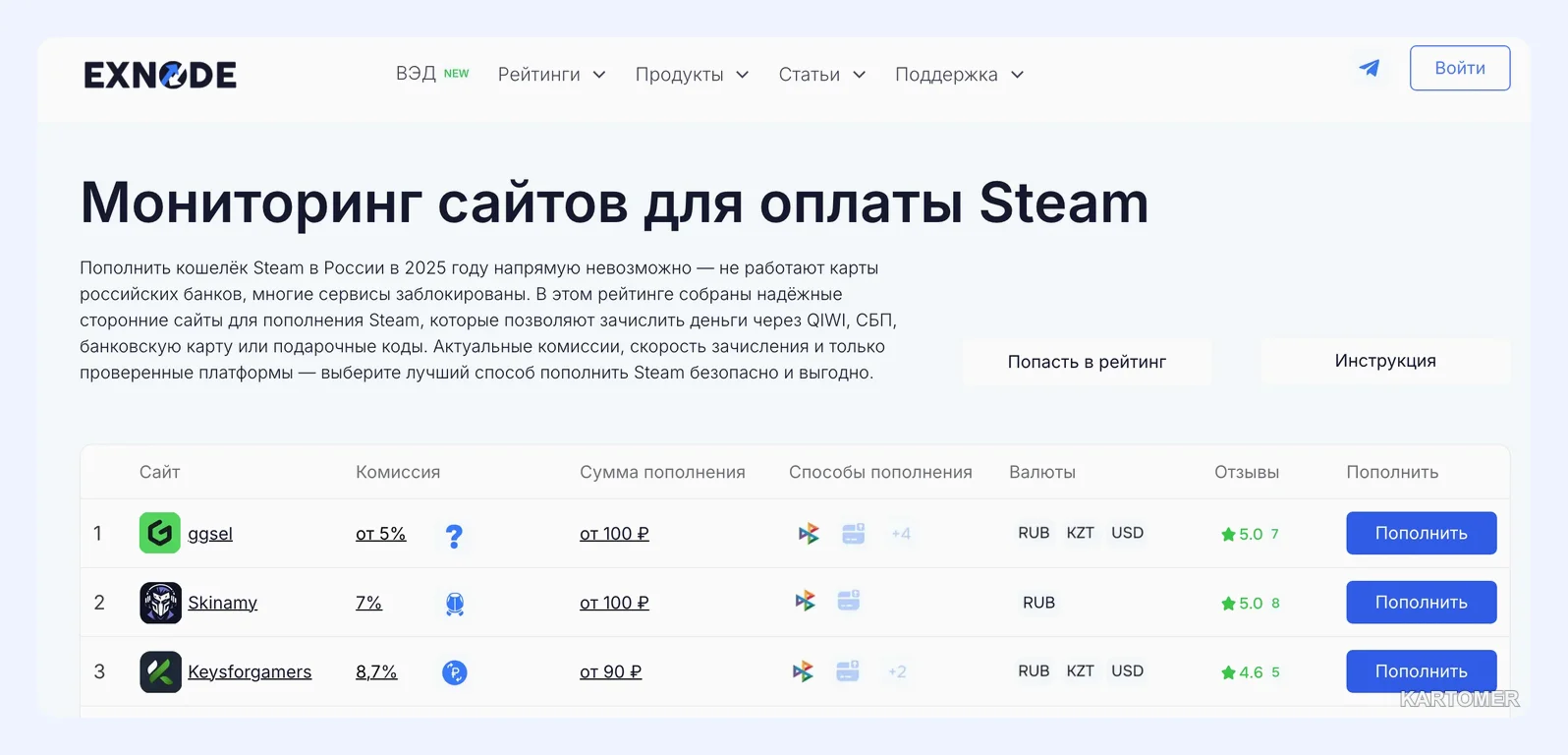Click the от 5% commission link
Image resolution: width=1568 pixels, height=755 pixels.
(x=380, y=534)
